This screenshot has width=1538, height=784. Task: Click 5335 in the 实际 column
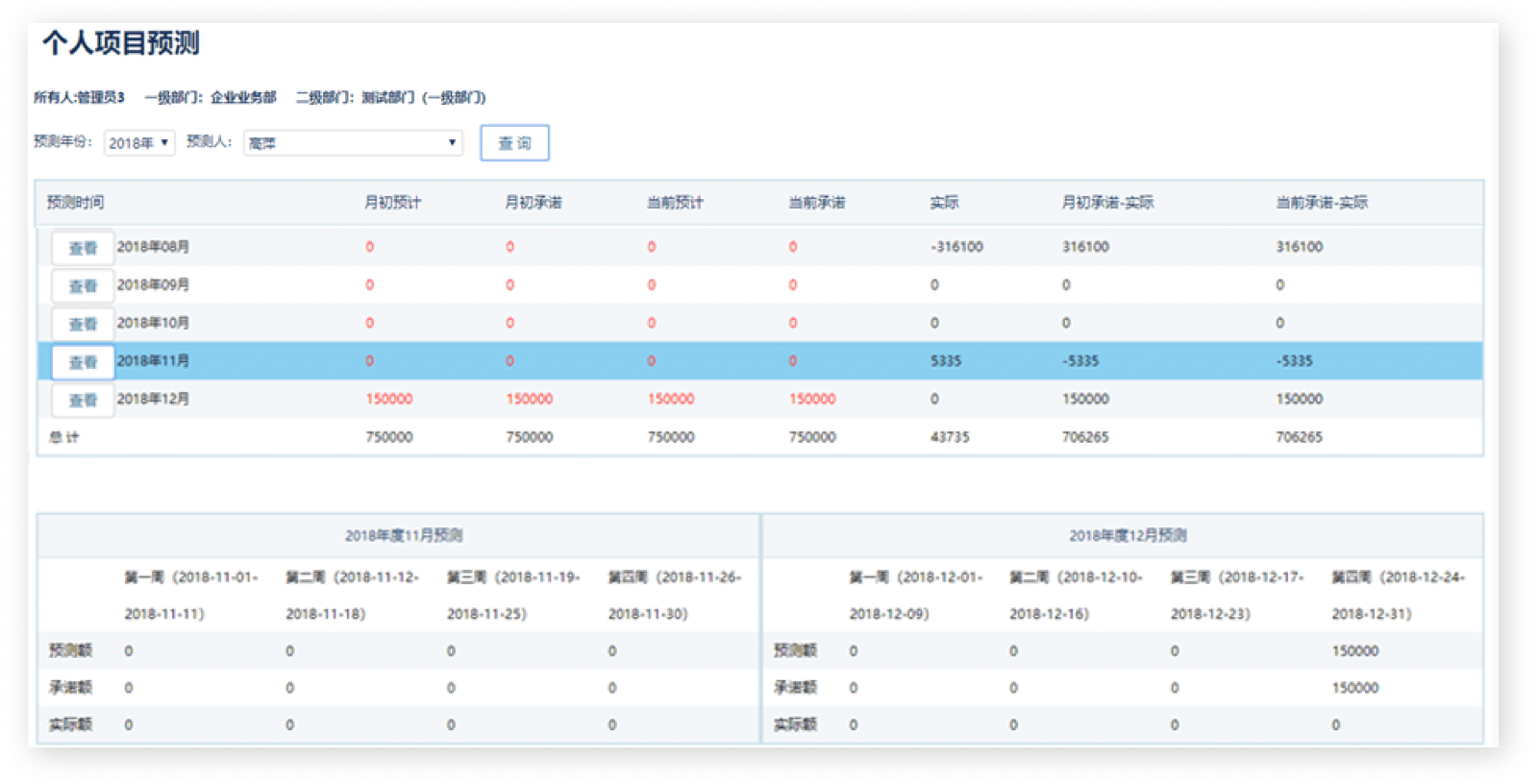click(946, 361)
